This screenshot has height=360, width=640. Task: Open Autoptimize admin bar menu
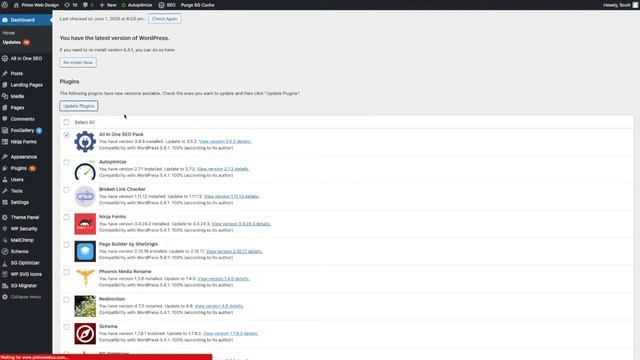(x=137, y=5)
